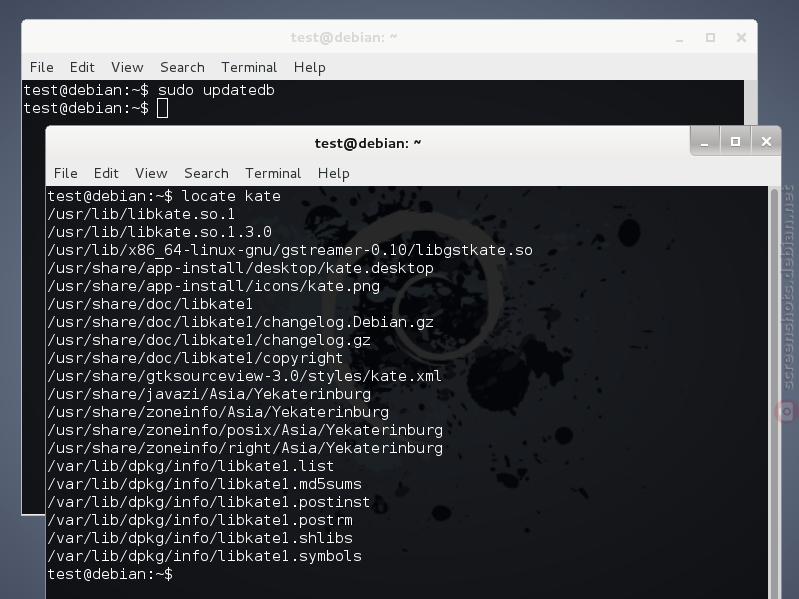This screenshot has width=799, height=599.
Task: Click the changelog.Debian.gz path line
Action: coord(241,322)
